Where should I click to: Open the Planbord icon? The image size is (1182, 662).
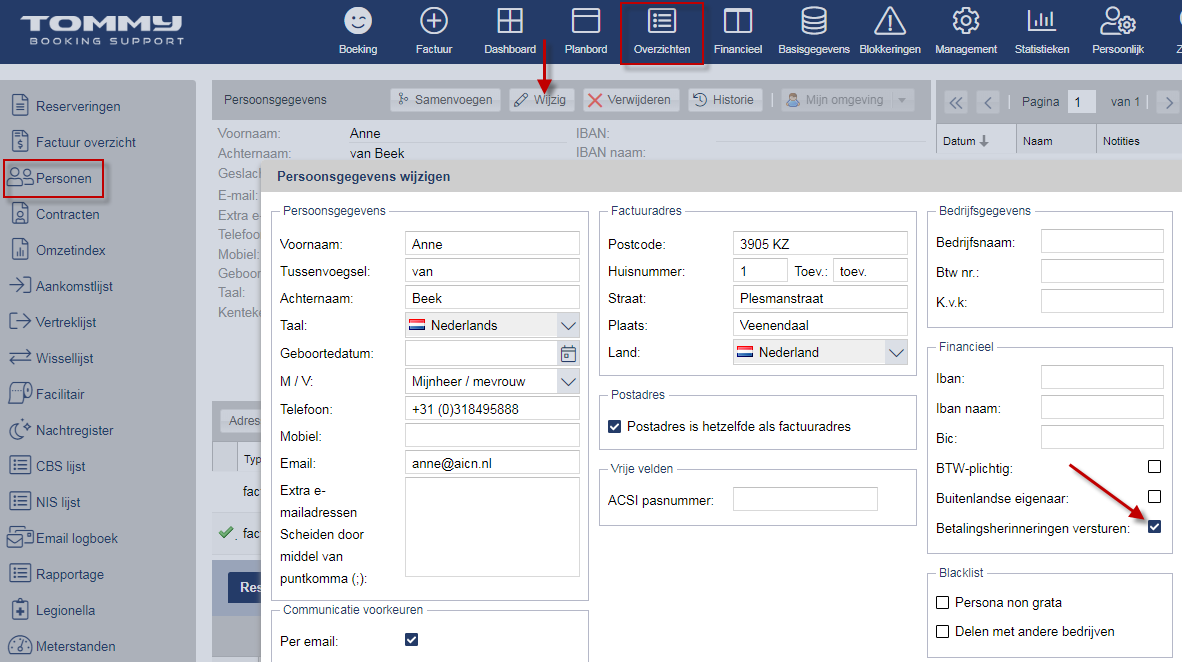coord(586,21)
